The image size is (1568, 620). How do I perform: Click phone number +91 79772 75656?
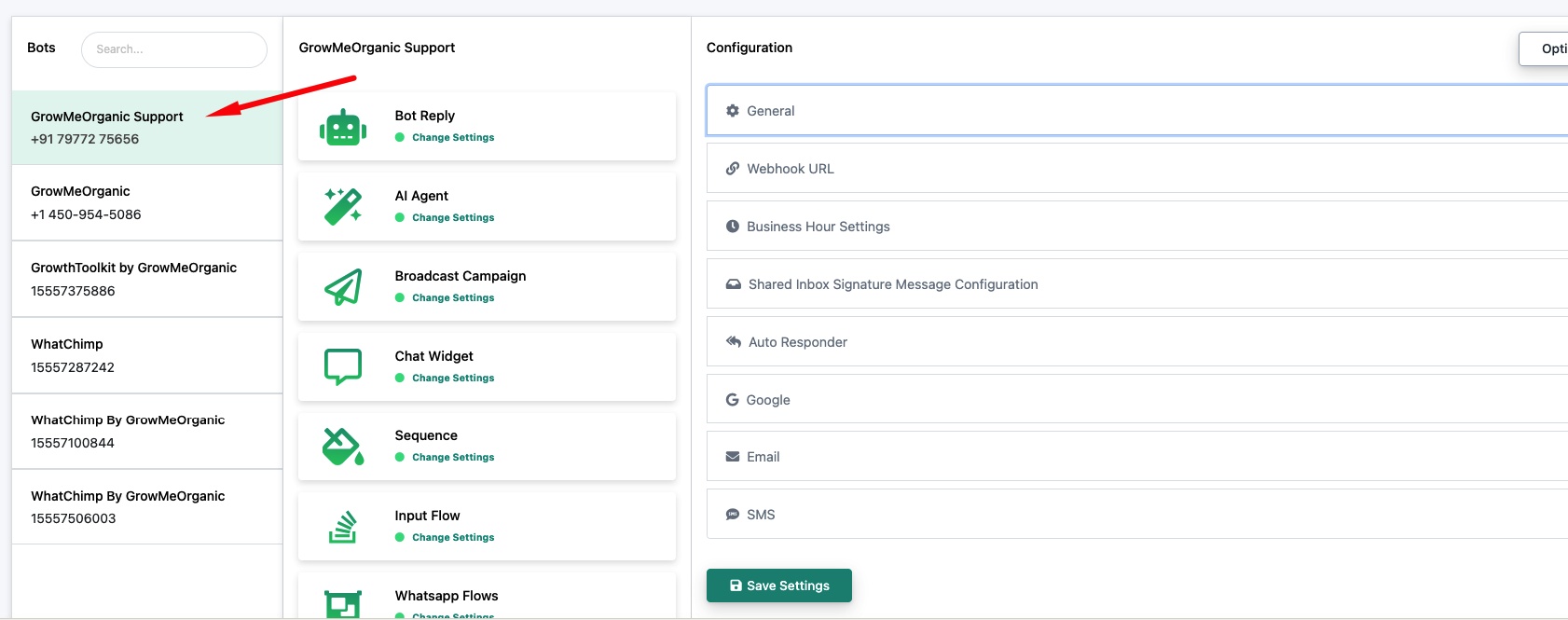85,139
